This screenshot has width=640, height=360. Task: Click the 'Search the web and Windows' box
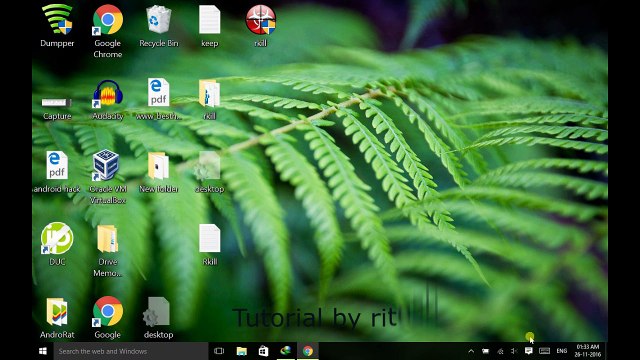131,351
